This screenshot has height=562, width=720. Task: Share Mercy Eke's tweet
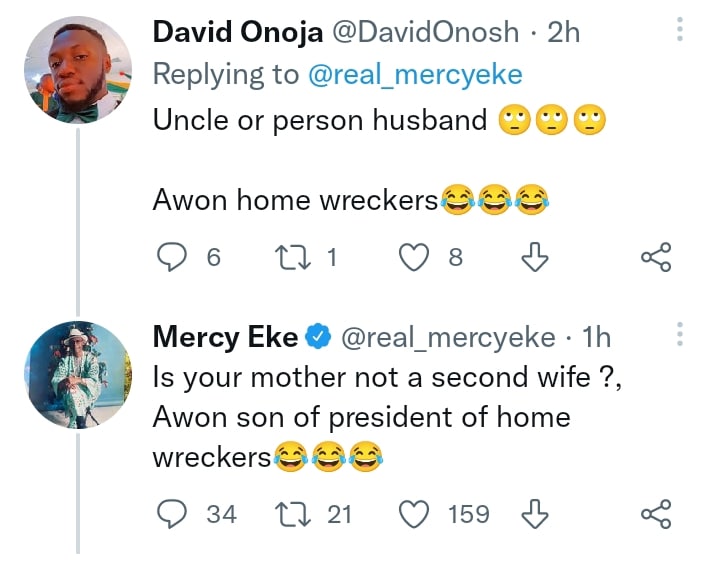pos(655,514)
